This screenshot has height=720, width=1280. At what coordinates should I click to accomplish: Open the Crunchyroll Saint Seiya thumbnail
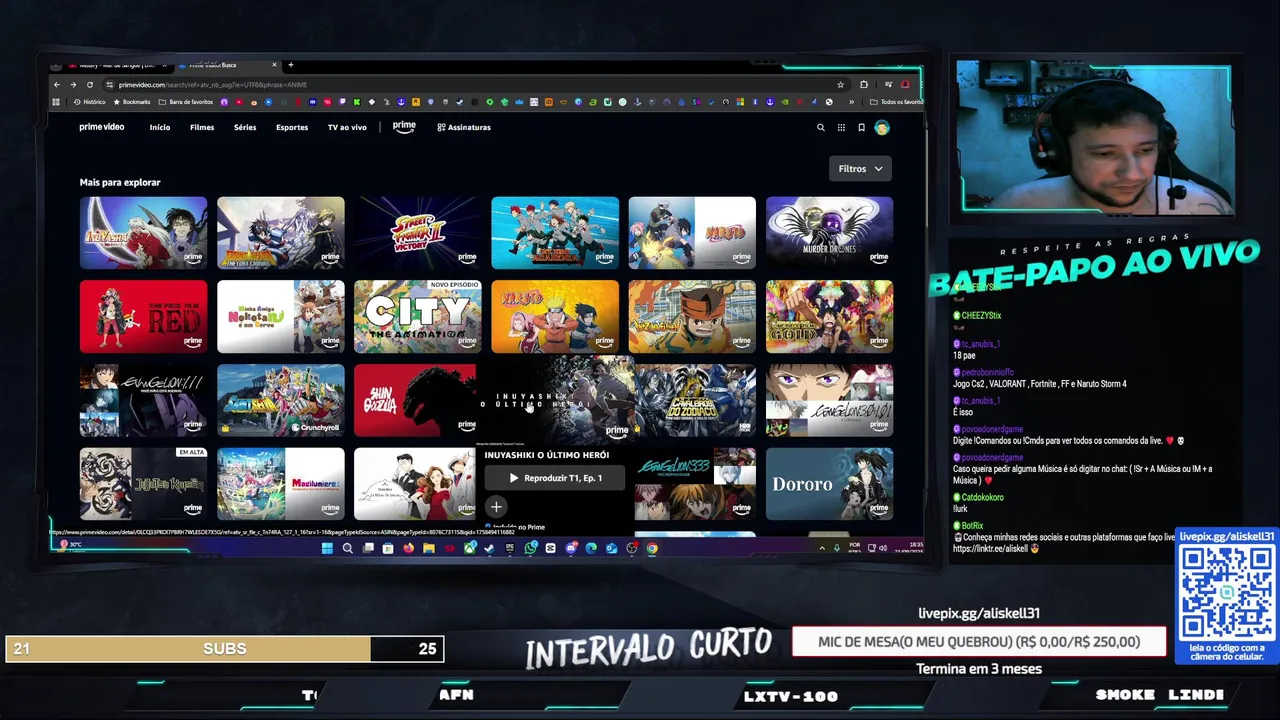tap(281, 400)
